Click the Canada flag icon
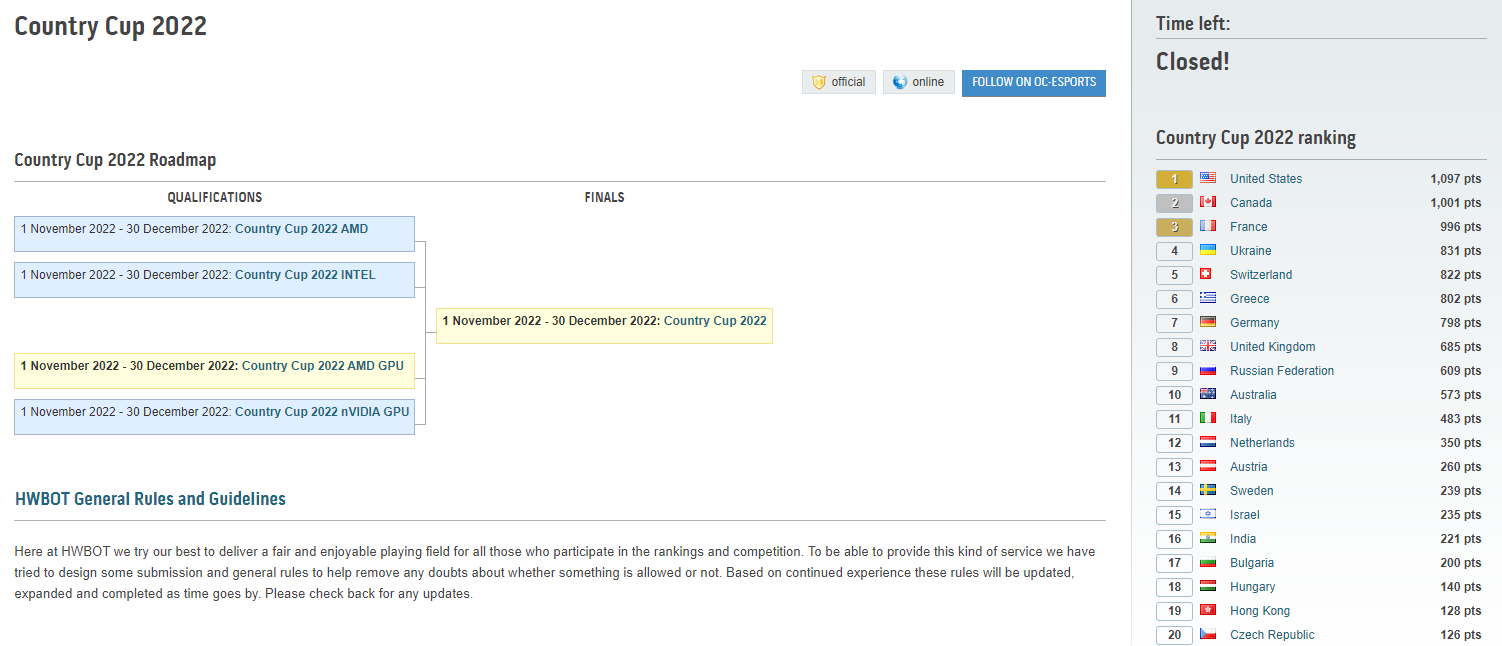 point(1208,202)
